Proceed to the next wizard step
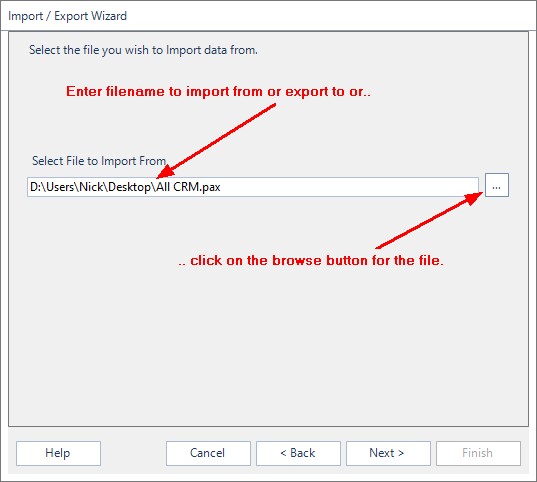This screenshot has width=537, height=482. tap(388, 453)
